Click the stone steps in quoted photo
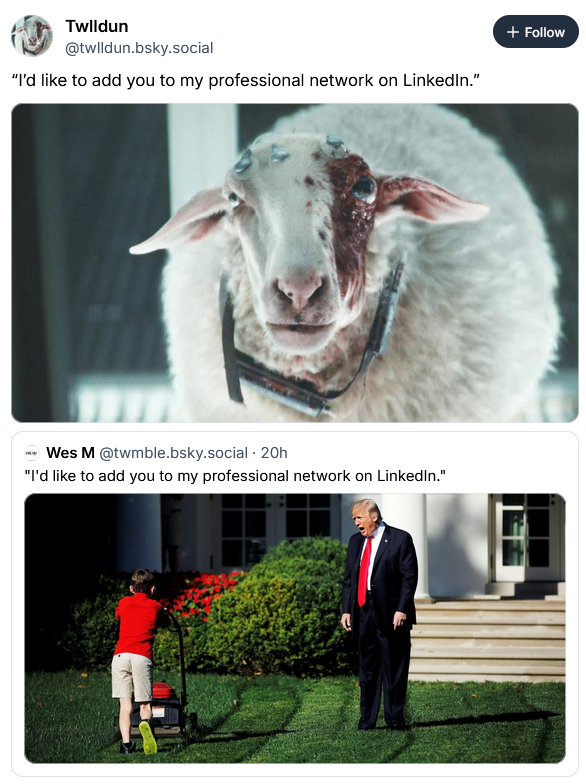586x784 pixels. (488, 638)
